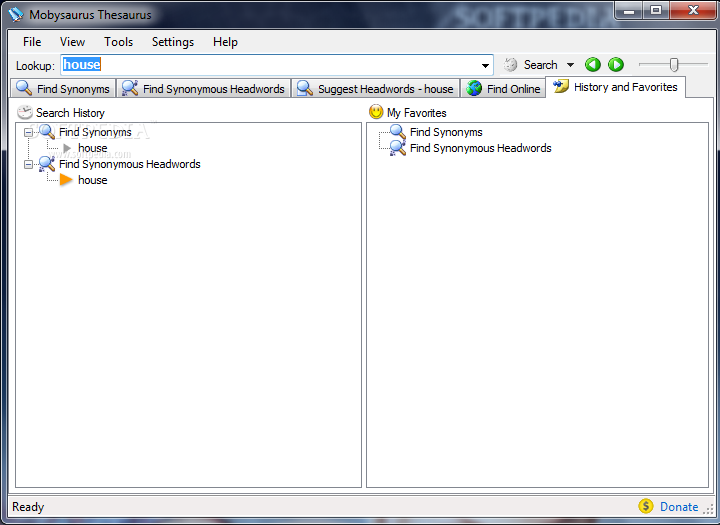This screenshot has height=525, width=720.
Task: Select Find Synonyms in Search History tree
Action: tap(95, 132)
